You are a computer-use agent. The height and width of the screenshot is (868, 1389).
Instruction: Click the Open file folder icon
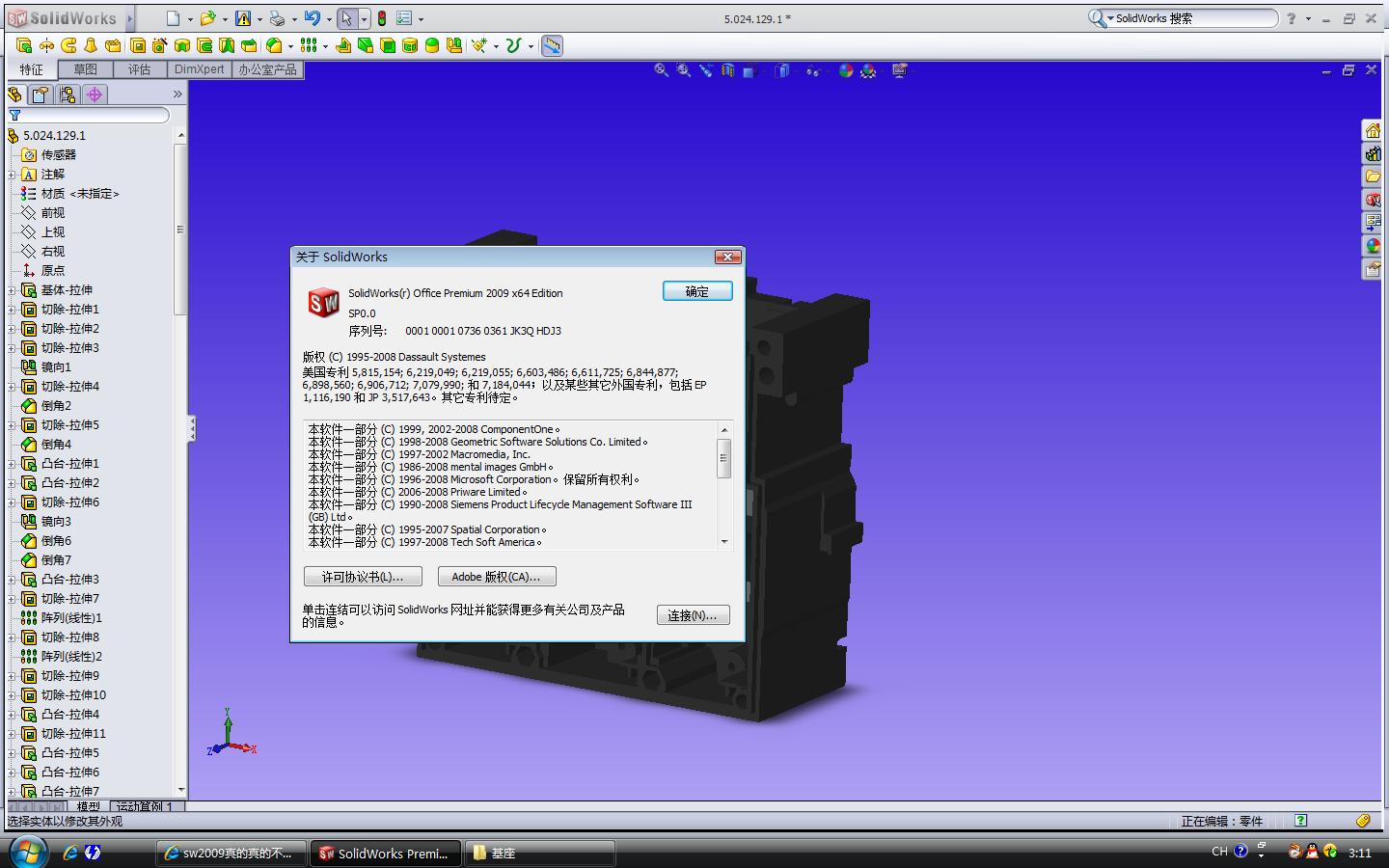tap(207, 18)
